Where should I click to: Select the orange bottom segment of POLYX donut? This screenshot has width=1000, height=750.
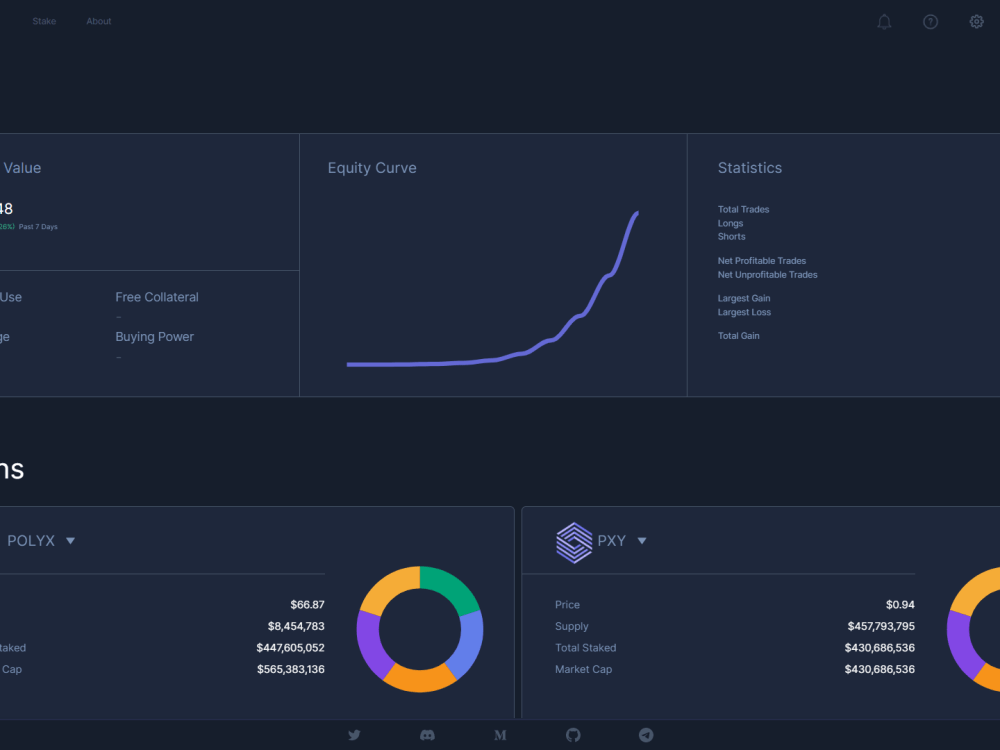point(420,679)
